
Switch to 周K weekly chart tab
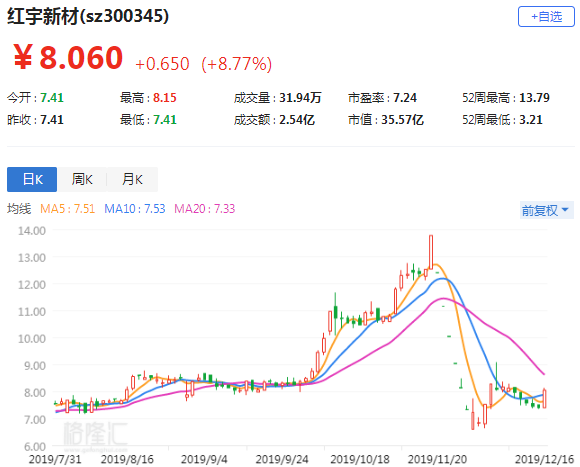click(82, 179)
